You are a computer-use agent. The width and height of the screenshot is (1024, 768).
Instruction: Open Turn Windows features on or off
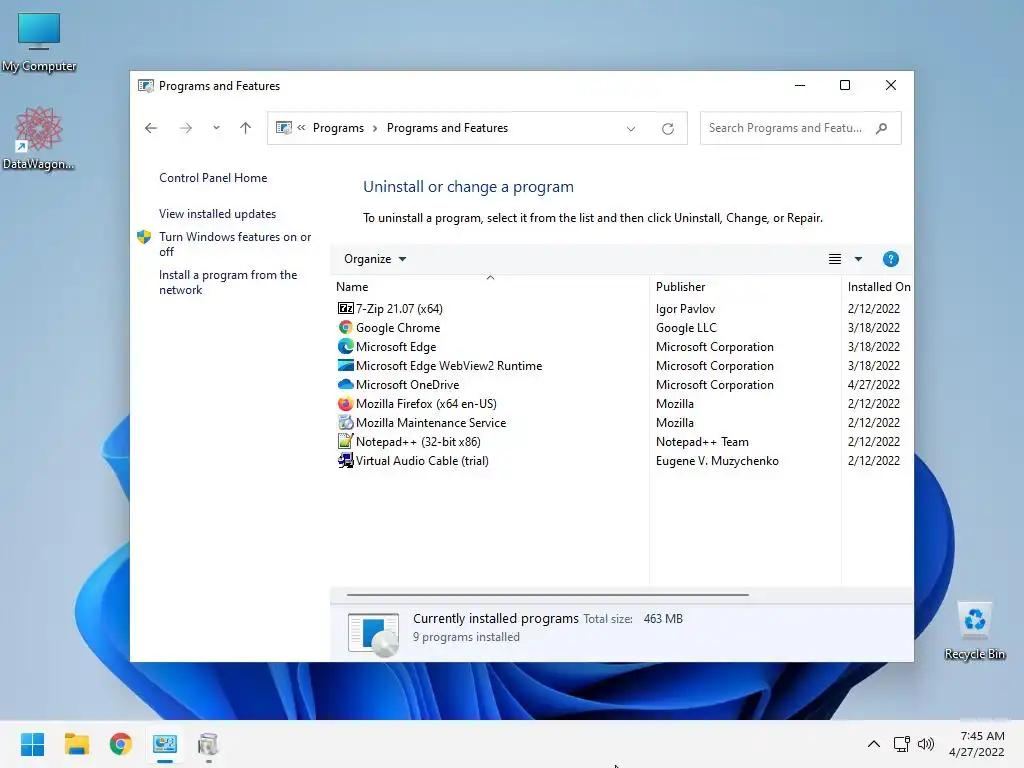pyautogui.click(x=235, y=244)
